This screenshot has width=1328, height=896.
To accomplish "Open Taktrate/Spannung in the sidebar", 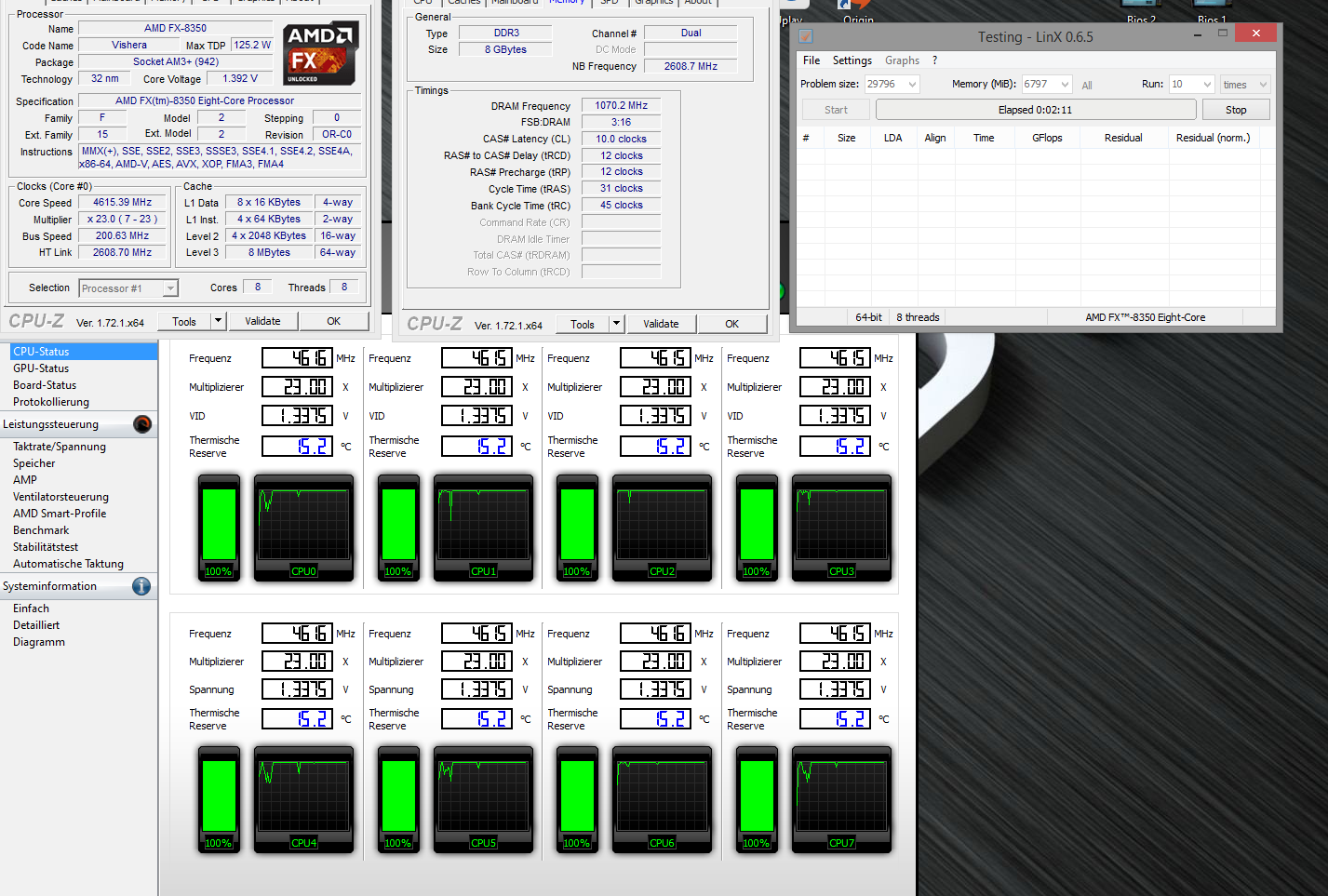I will (x=60, y=447).
